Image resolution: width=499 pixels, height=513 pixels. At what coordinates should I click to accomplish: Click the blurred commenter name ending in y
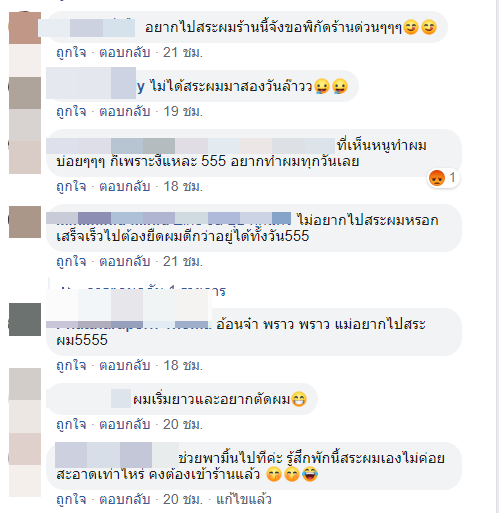pos(95,86)
